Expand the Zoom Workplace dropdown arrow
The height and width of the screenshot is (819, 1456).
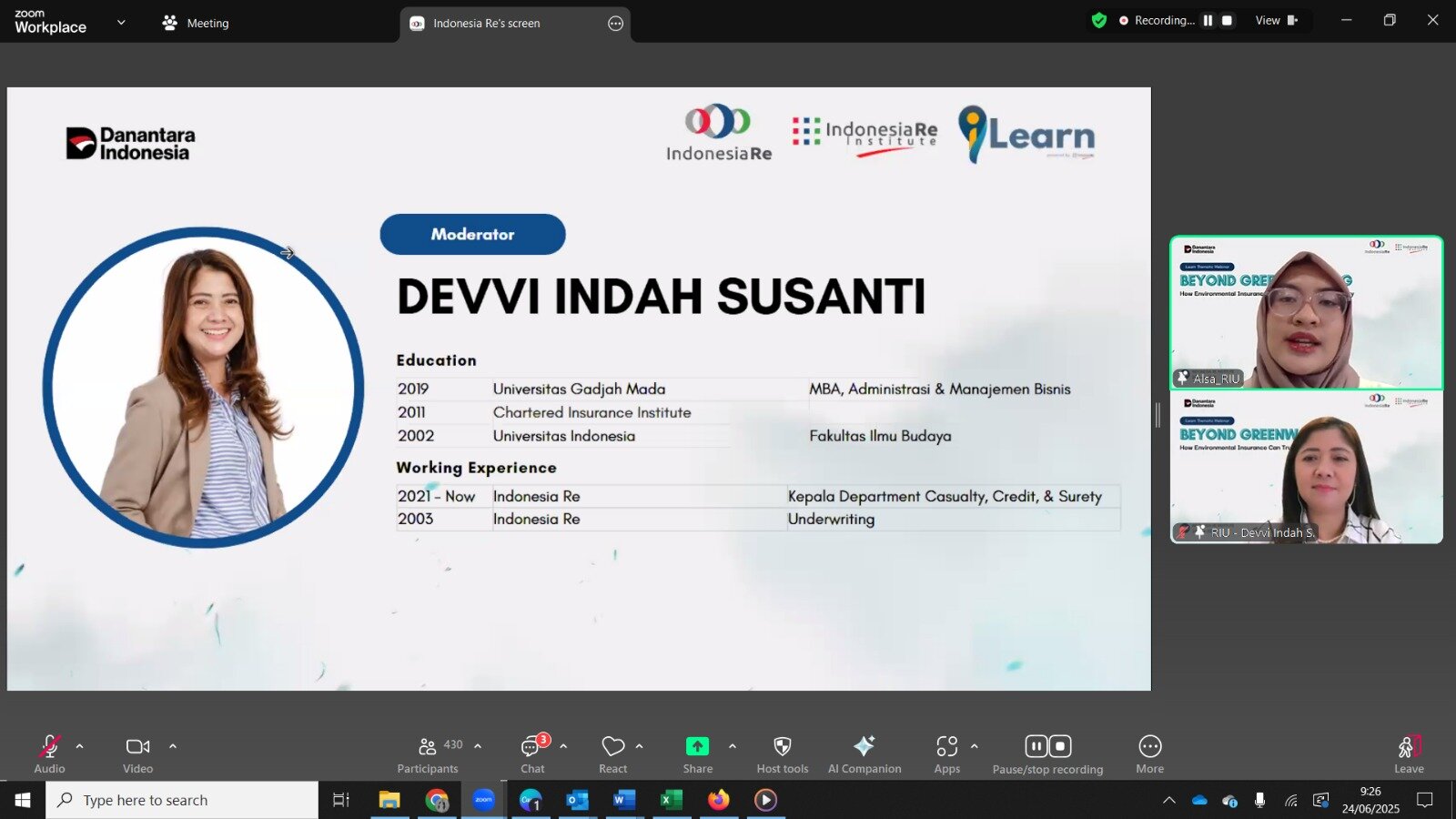121,23
